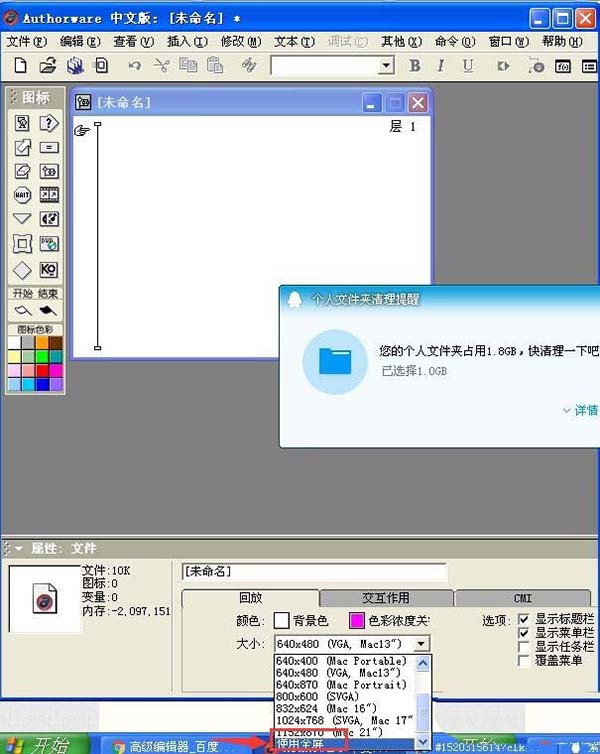Screen dimensions: 600x754
Task: Undo the last action from toolbar
Action: click(x=135, y=65)
